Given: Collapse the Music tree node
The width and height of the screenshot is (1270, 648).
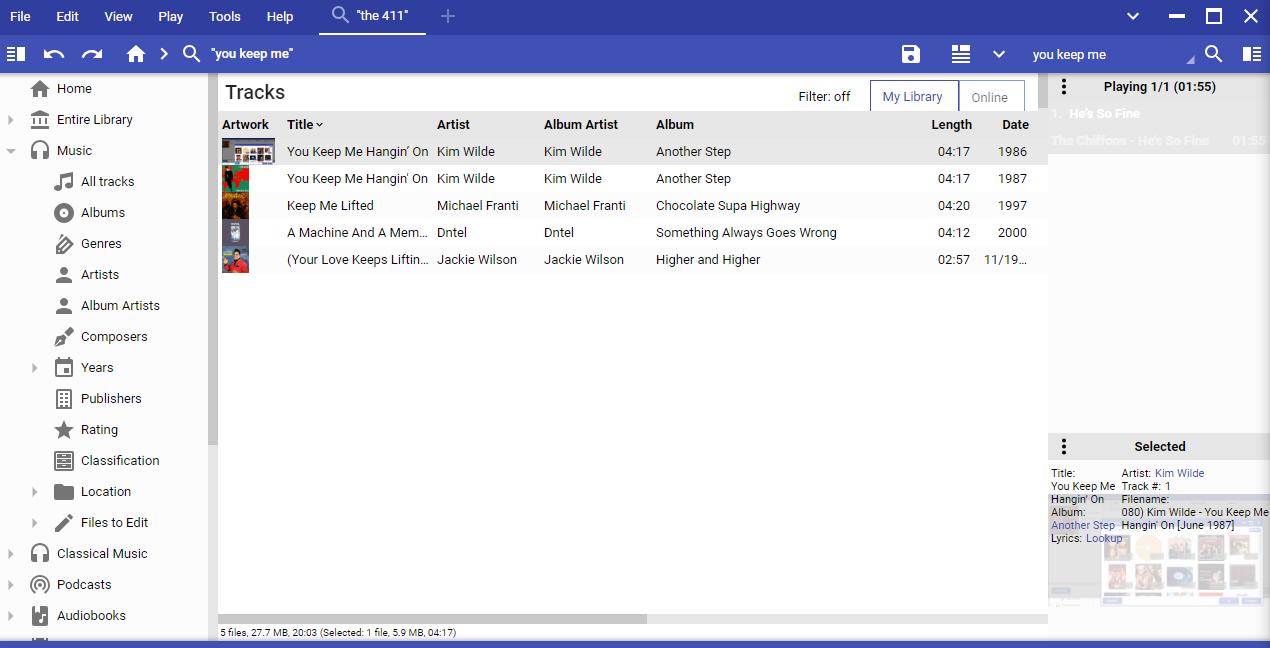Looking at the screenshot, I should click(11, 151).
